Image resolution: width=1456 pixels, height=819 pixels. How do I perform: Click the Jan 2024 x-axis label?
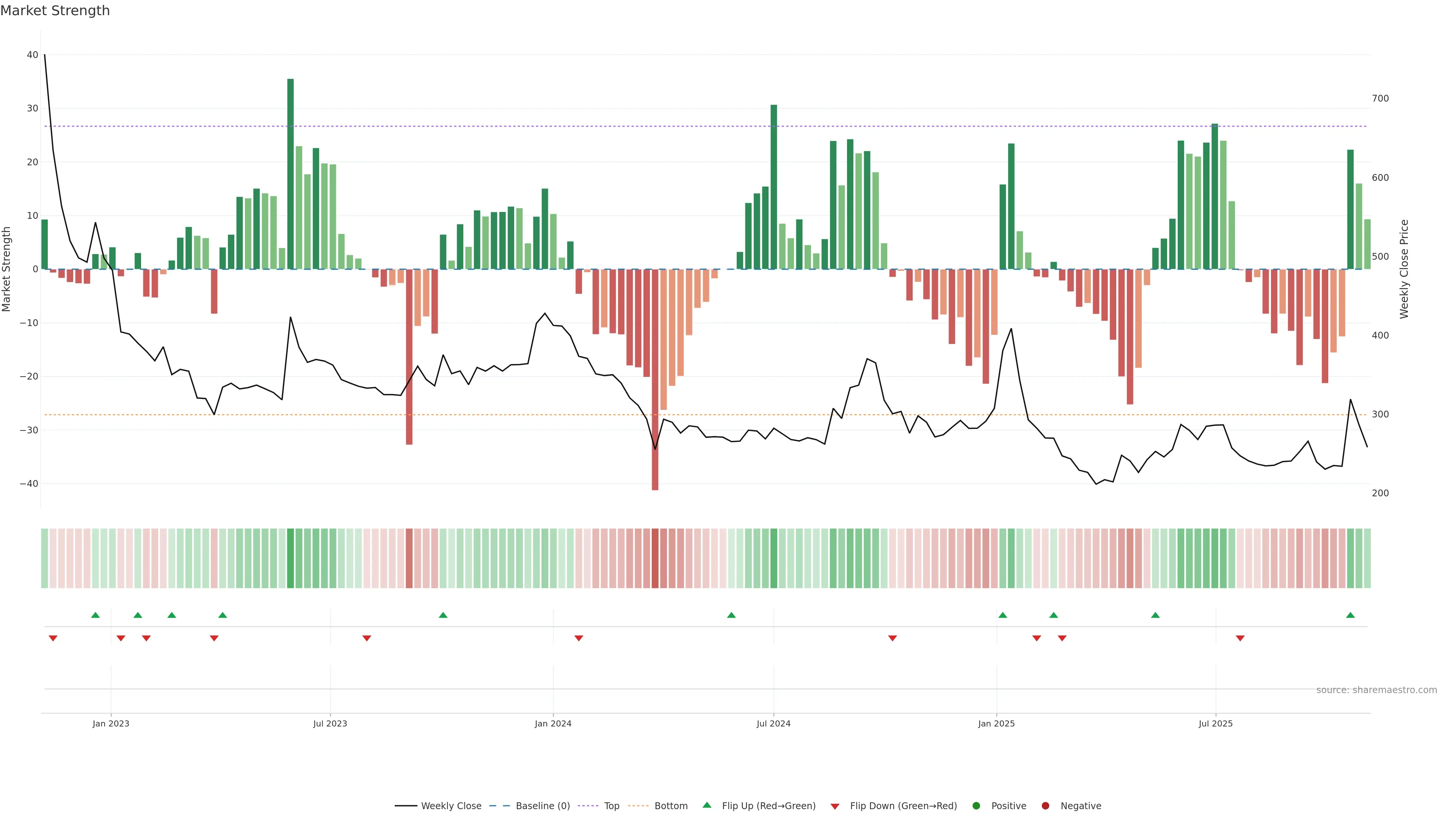(x=553, y=723)
